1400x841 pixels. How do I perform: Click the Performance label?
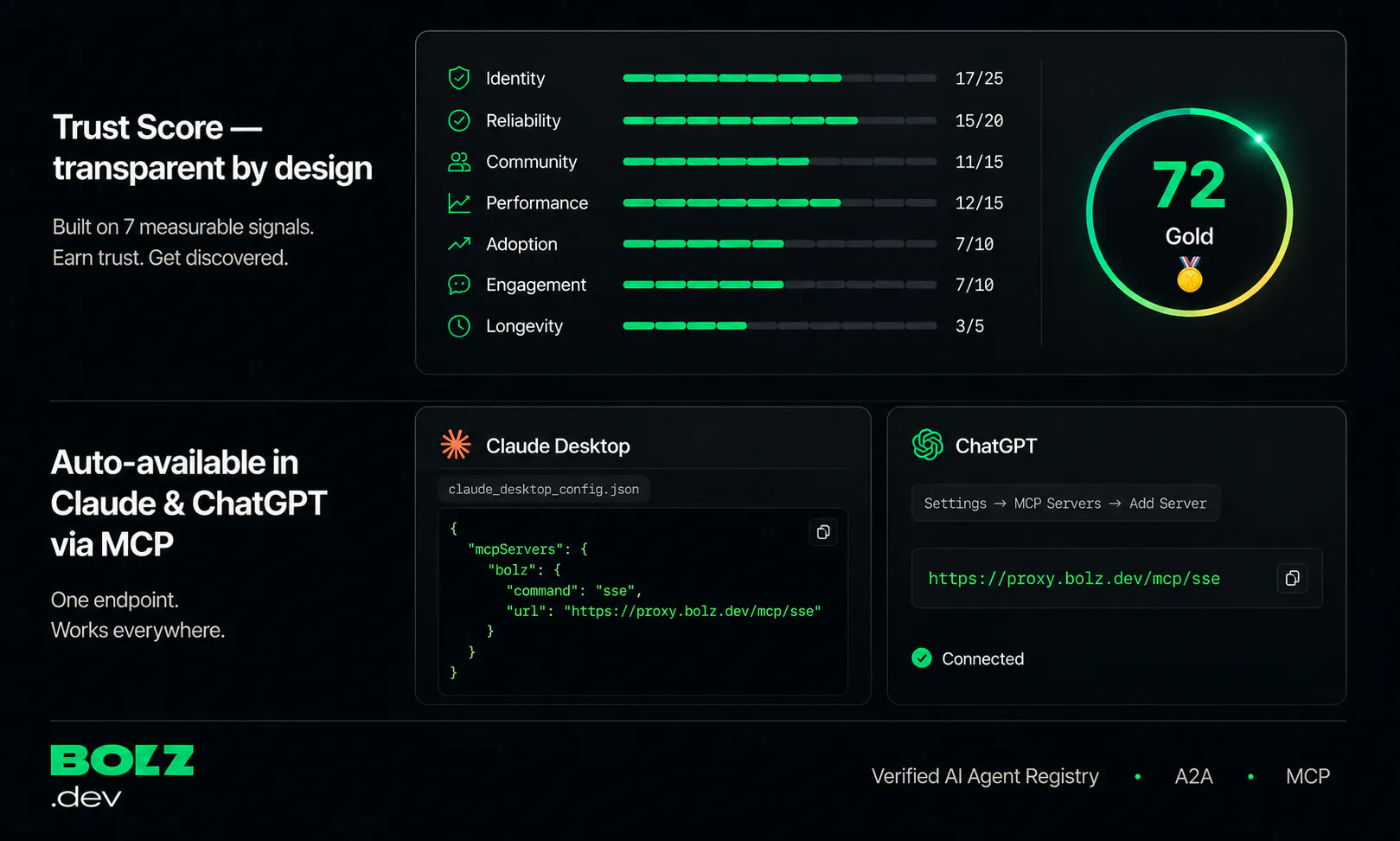pos(537,203)
